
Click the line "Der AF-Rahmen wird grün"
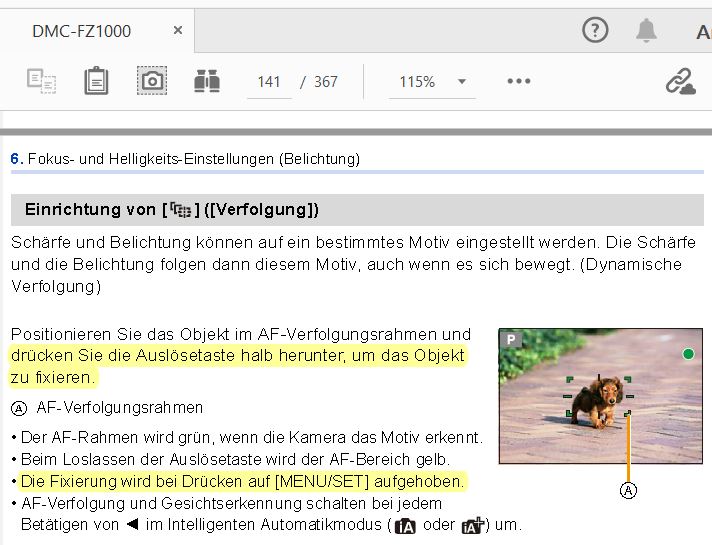tap(252, 437)
